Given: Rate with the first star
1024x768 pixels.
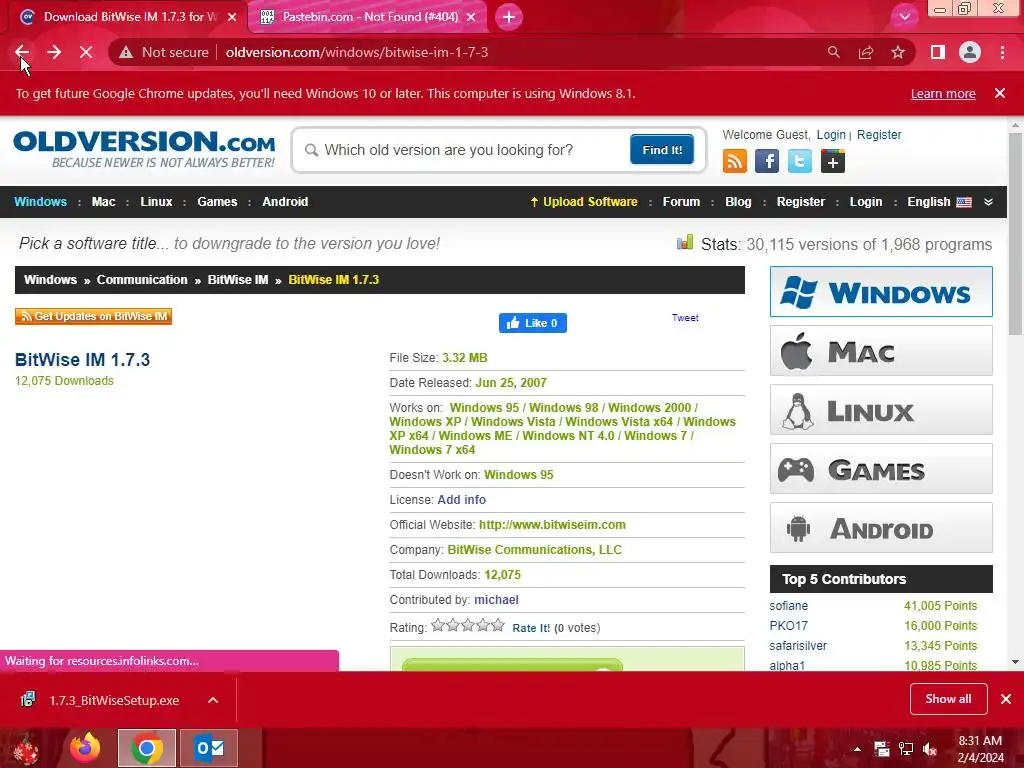Looking at the screenshot, I should pos(438,626).
